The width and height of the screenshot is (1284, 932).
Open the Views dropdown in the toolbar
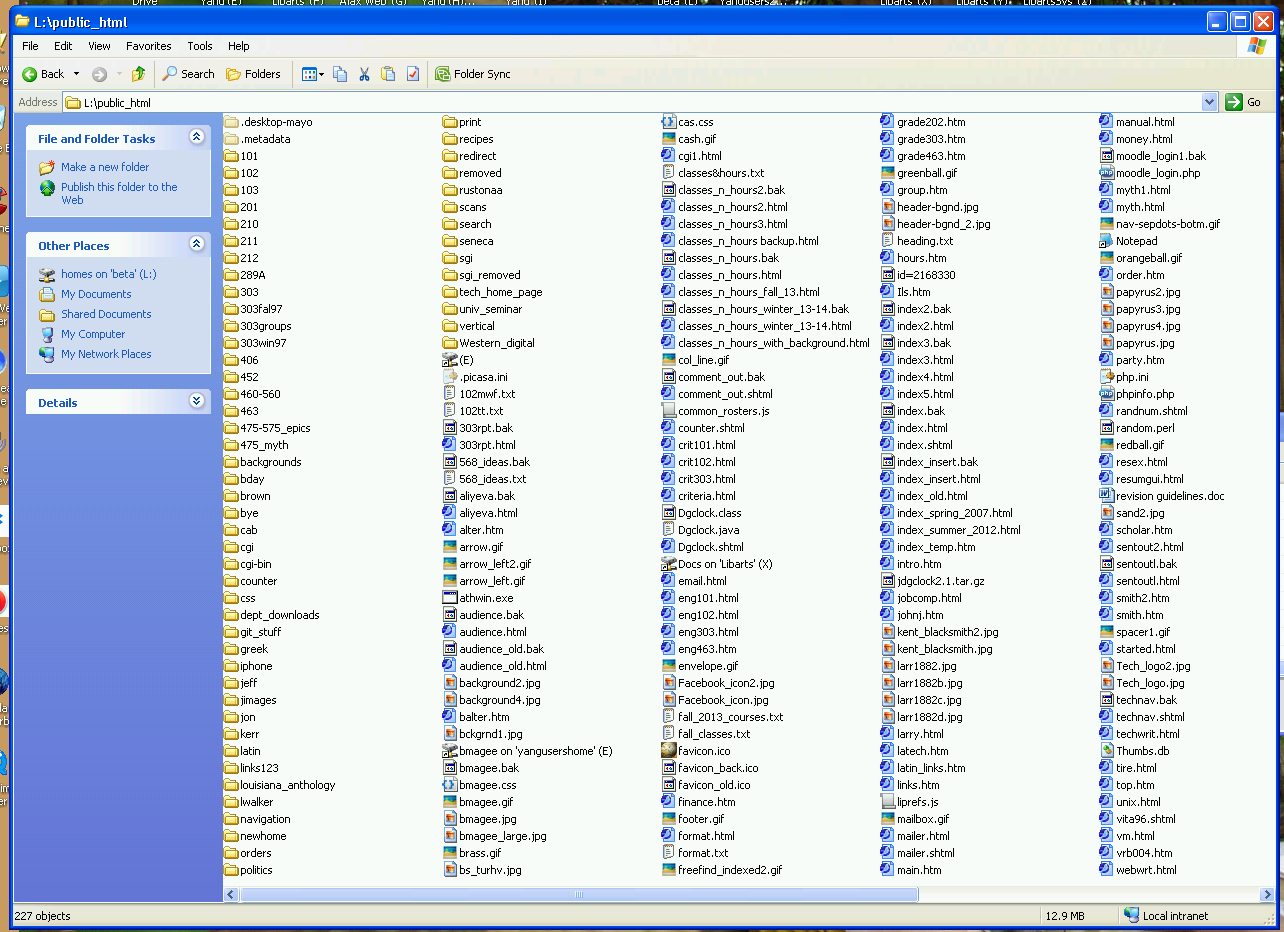click(313, 74)
